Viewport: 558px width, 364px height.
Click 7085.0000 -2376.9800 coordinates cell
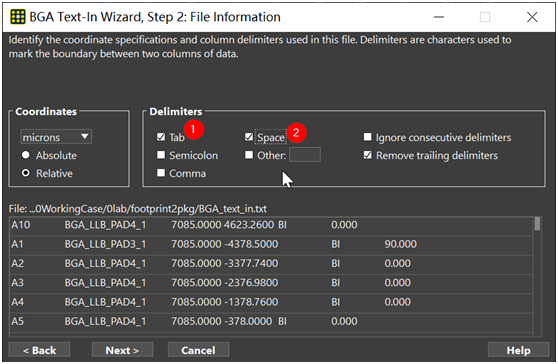[225, 283]
